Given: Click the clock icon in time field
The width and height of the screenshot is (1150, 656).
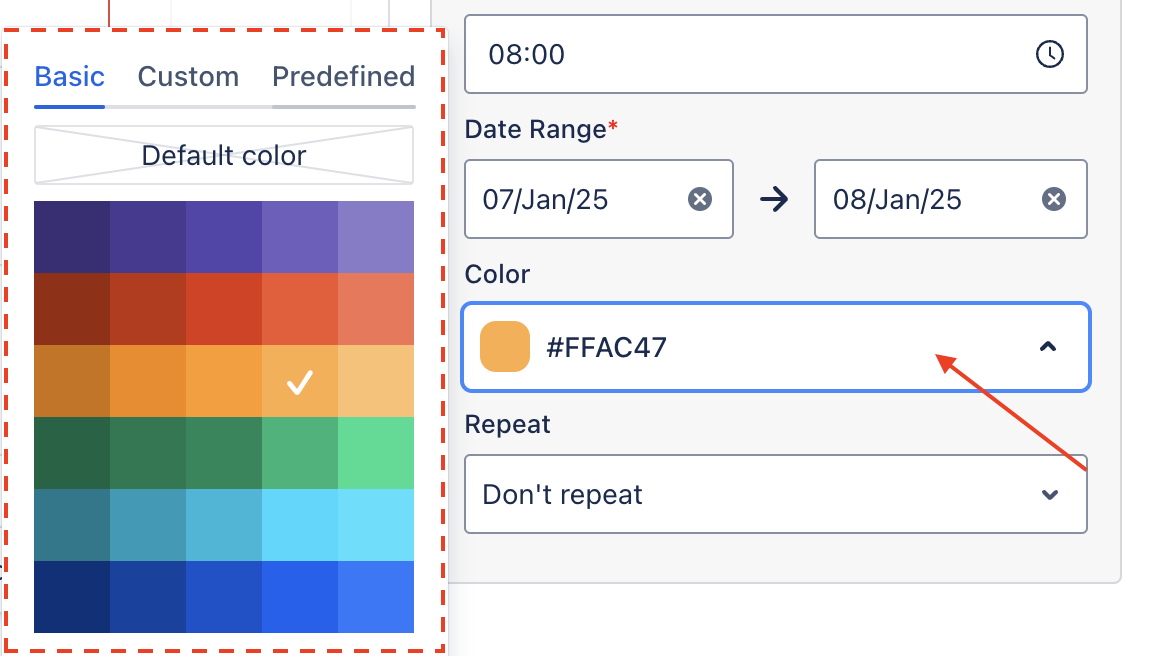Looking at the screenshot, I should click(x=1050, y=54).
